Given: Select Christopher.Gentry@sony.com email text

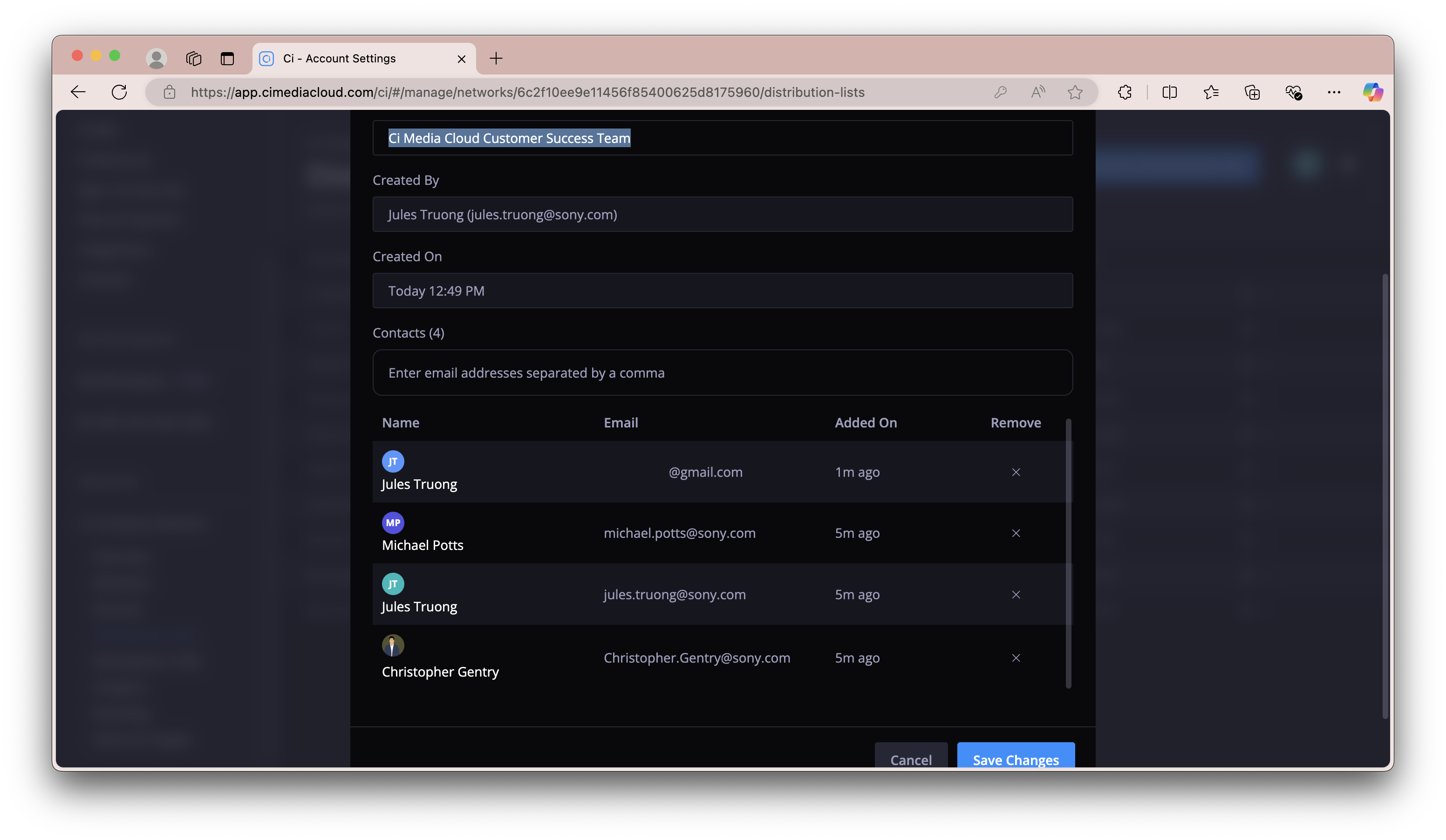Looking at the screenshot, I should coord(696,657).
